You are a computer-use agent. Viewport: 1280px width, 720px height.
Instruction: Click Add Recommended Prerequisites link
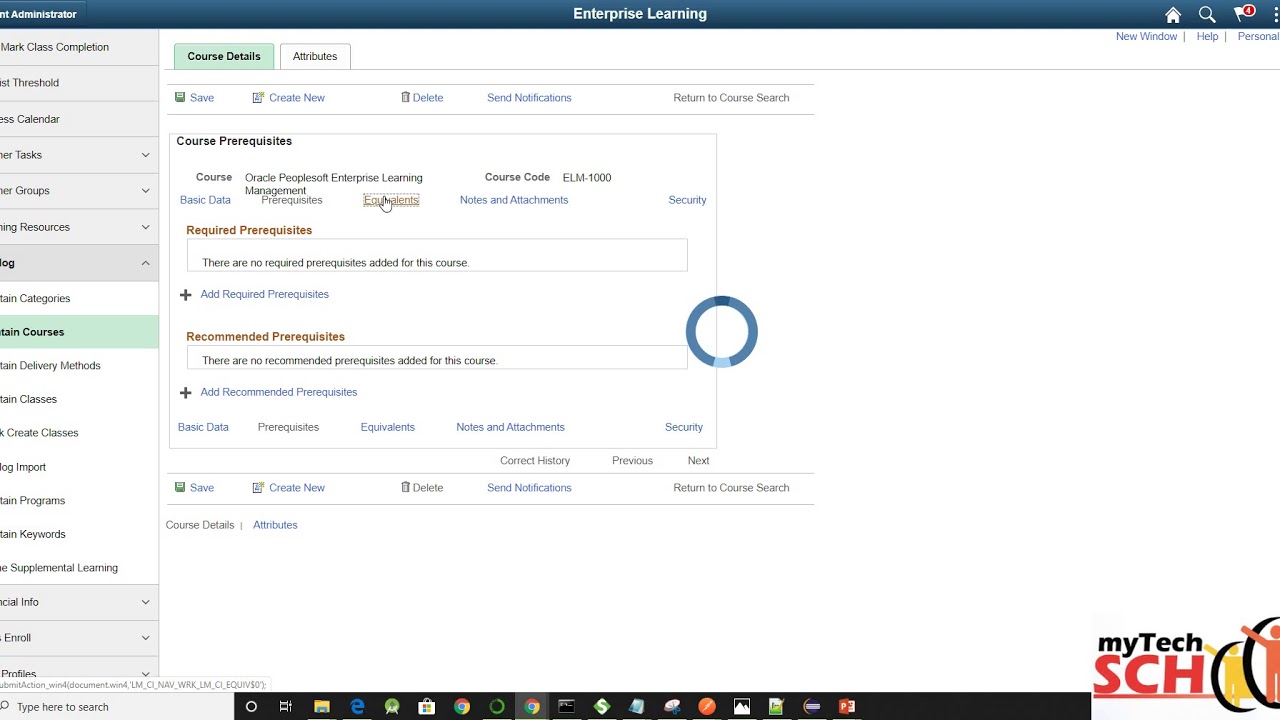coord(278,392)
